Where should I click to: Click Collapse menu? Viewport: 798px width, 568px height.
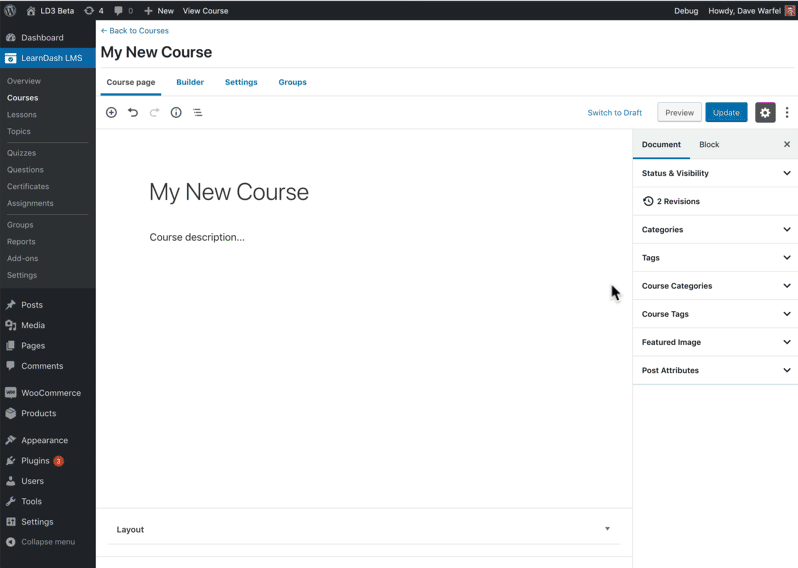(x=48, y=542)
